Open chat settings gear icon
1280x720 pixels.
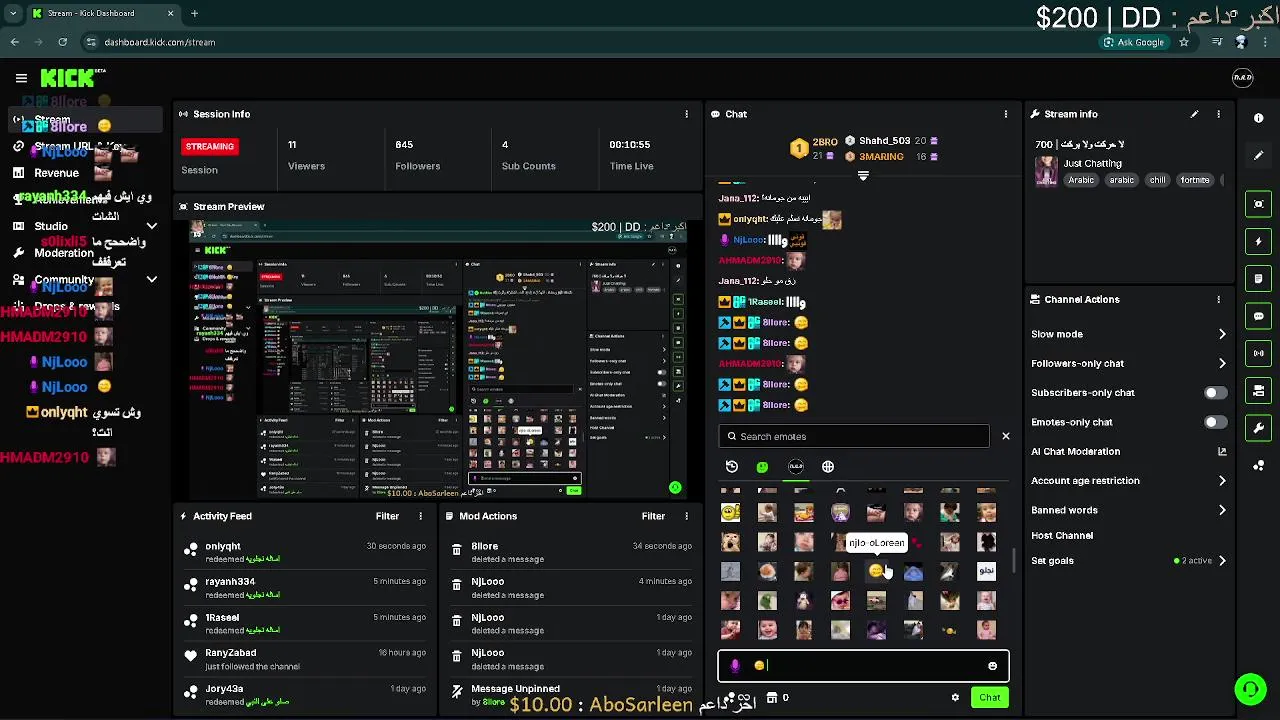pyautogui.click(x=955, y=698)
